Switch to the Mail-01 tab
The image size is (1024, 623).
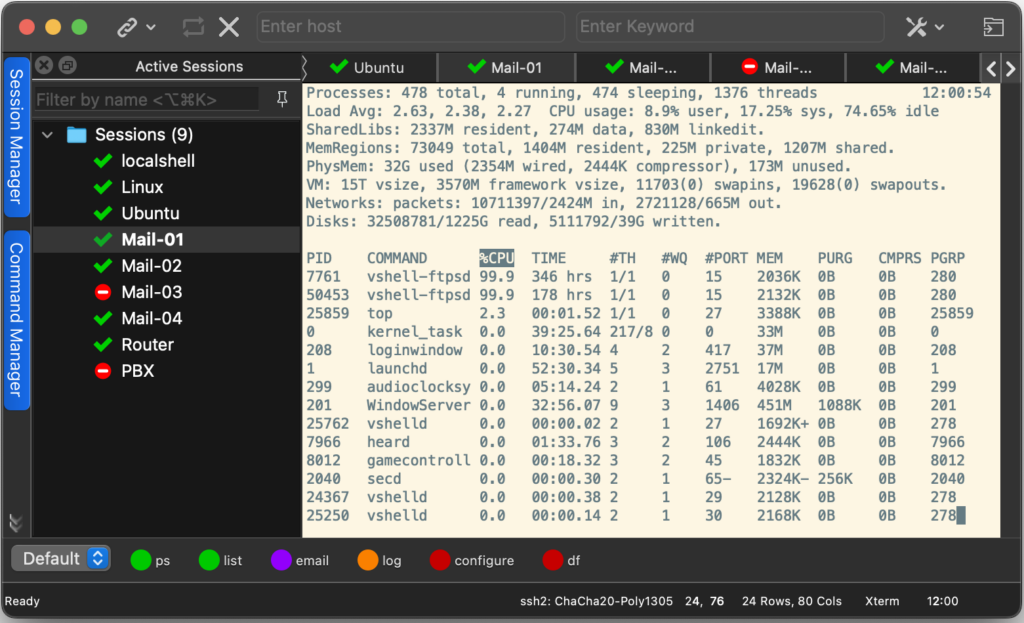coord(504,68)
